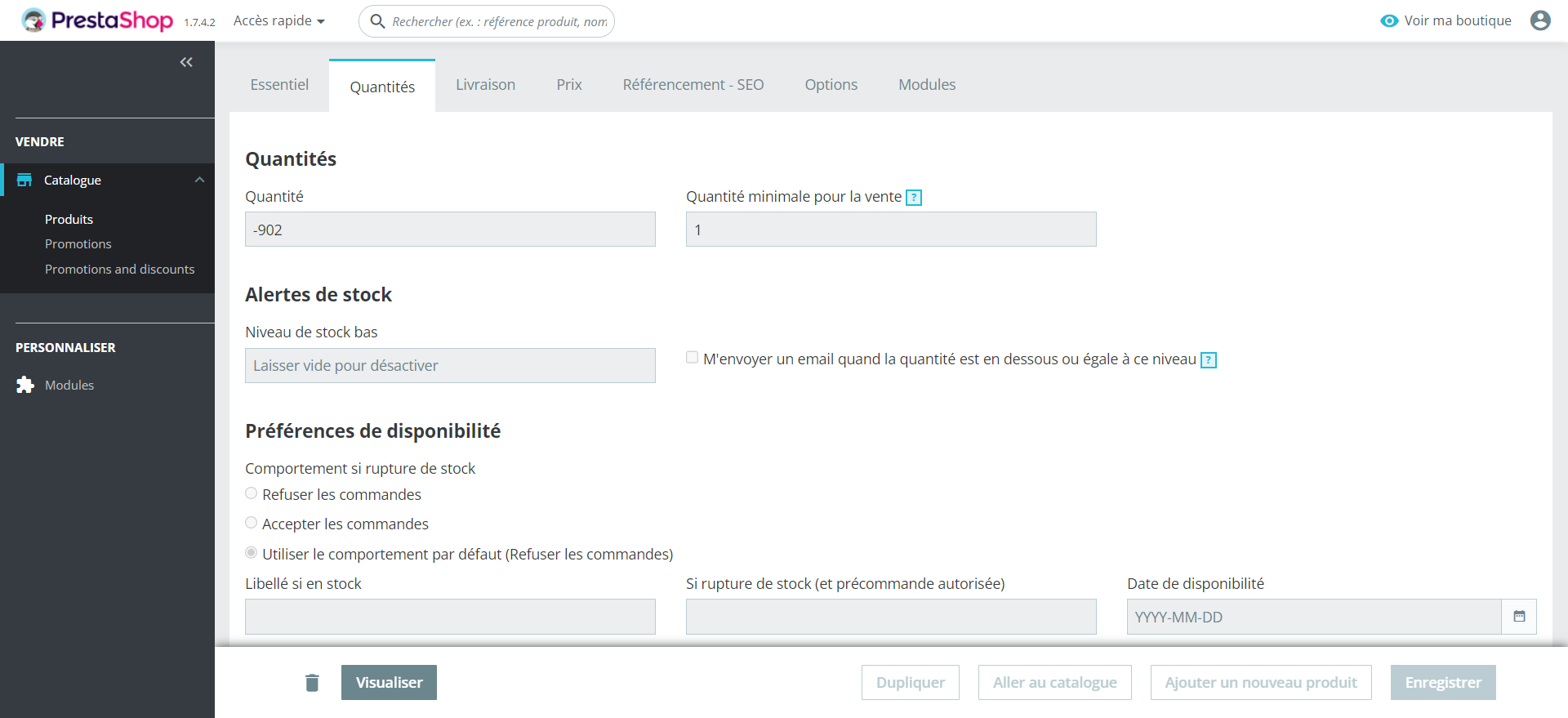This screenshot has height=718, width=1568.
Task: Click the Enregistrer button
Action: [1442, 683]
